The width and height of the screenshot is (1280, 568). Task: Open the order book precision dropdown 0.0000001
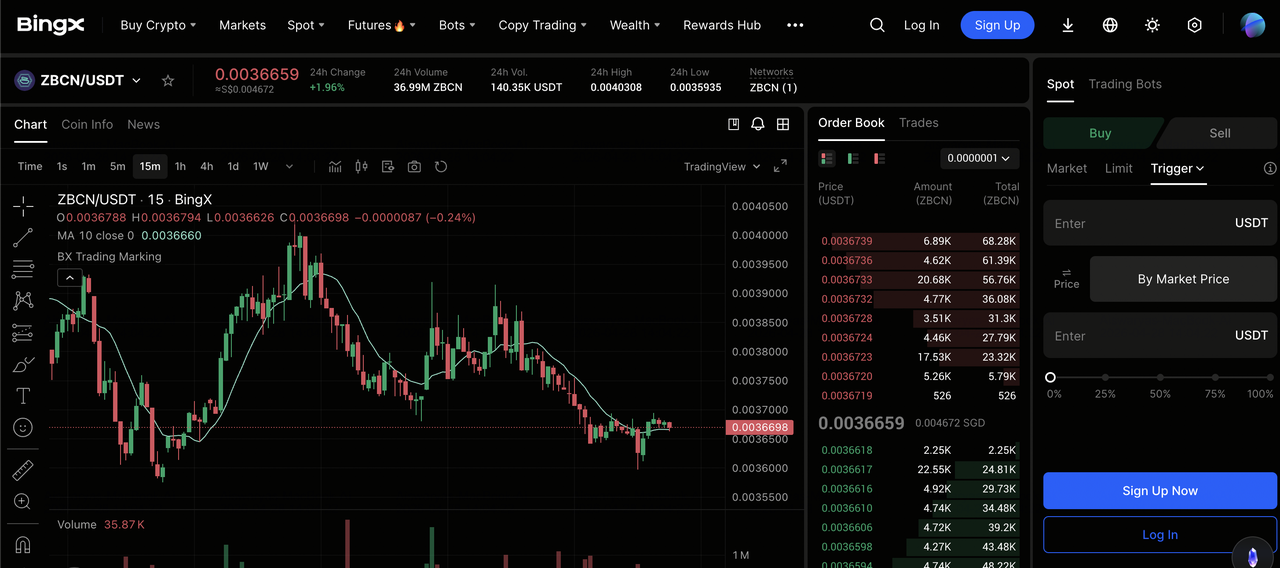click(979, 158)
